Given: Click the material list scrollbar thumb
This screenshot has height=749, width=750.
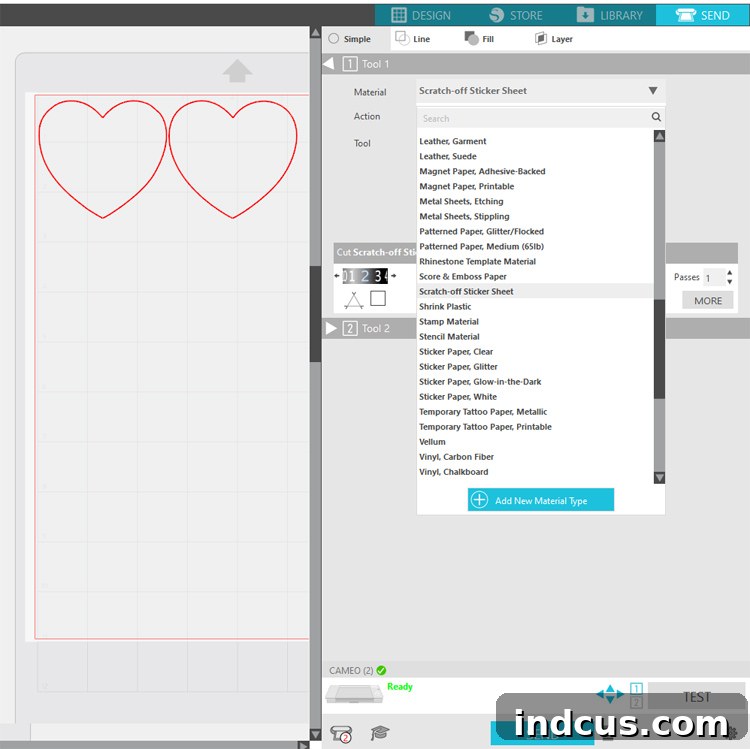Looking at the screenshot, I should [659, 349].
